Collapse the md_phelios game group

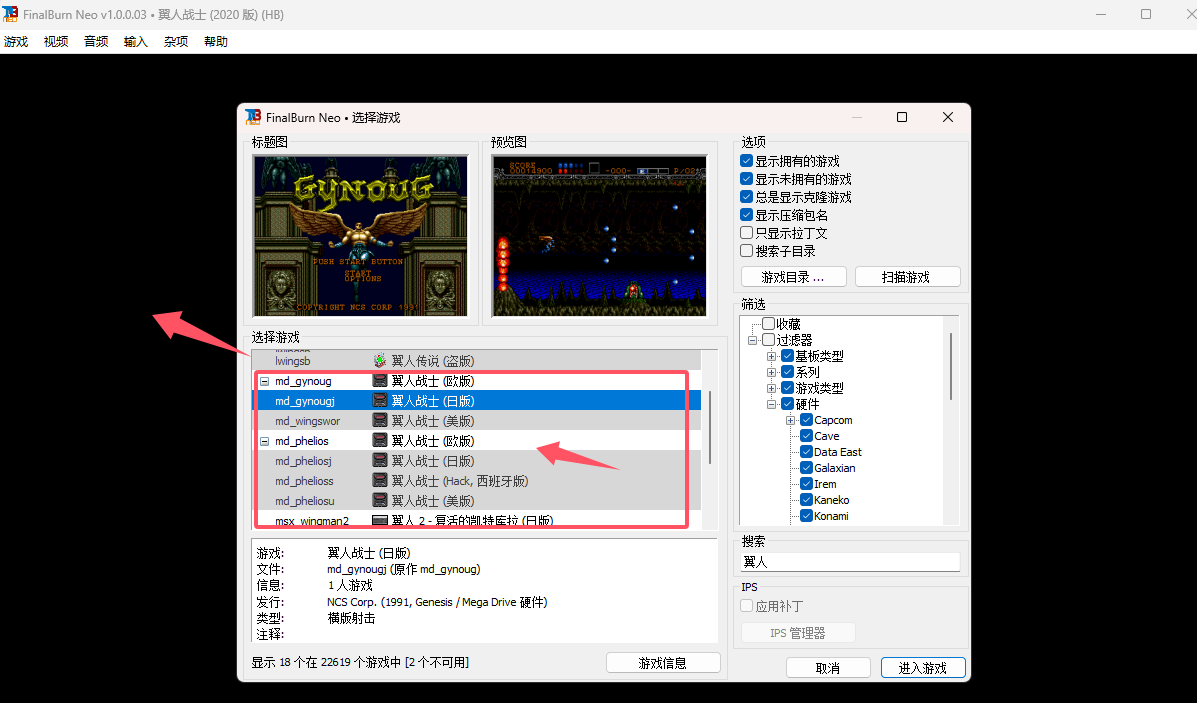(265, 440)
